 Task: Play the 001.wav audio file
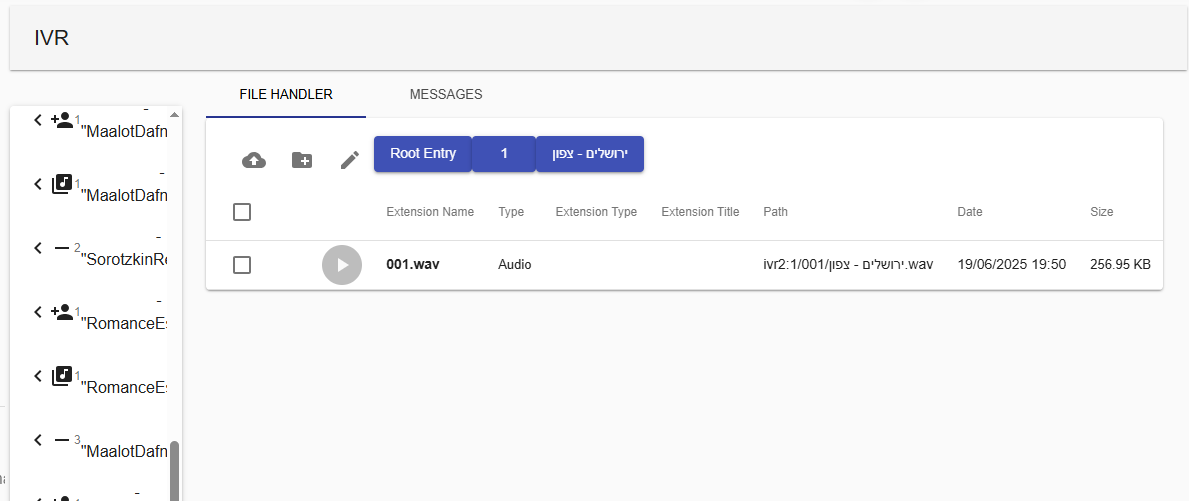[342, 265]
